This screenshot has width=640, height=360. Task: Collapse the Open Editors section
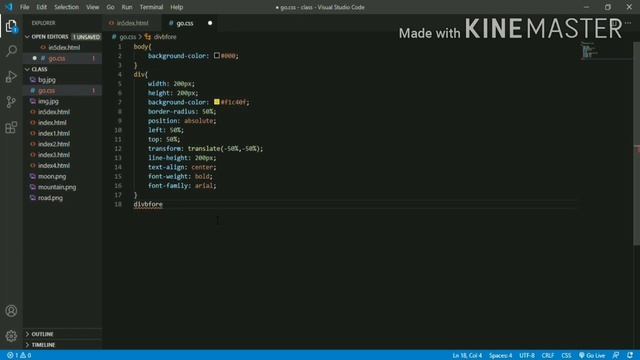coord(49,37)
